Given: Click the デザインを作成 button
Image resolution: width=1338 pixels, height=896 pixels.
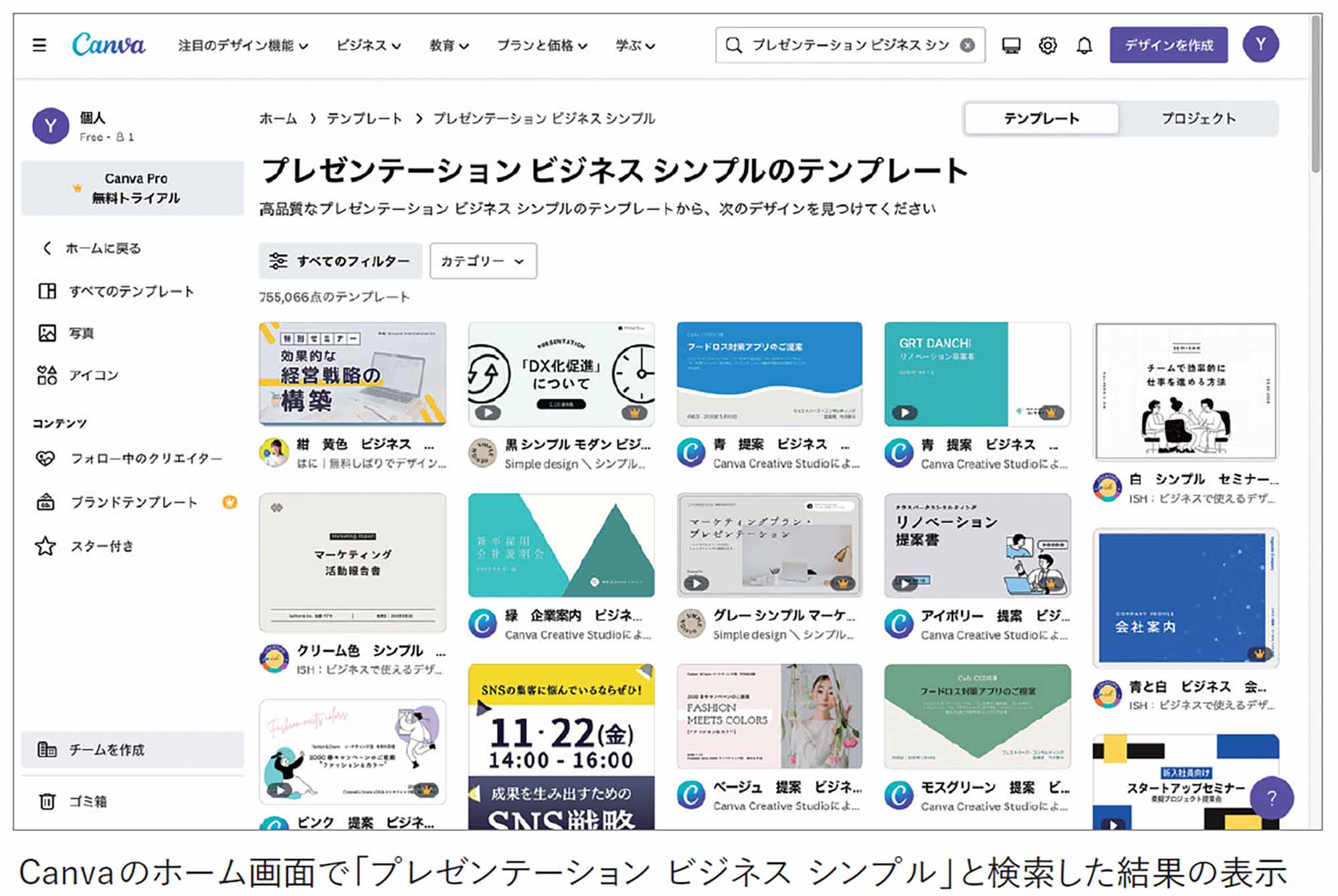Looking at the screenshot, I should (x=1169, y=45).
